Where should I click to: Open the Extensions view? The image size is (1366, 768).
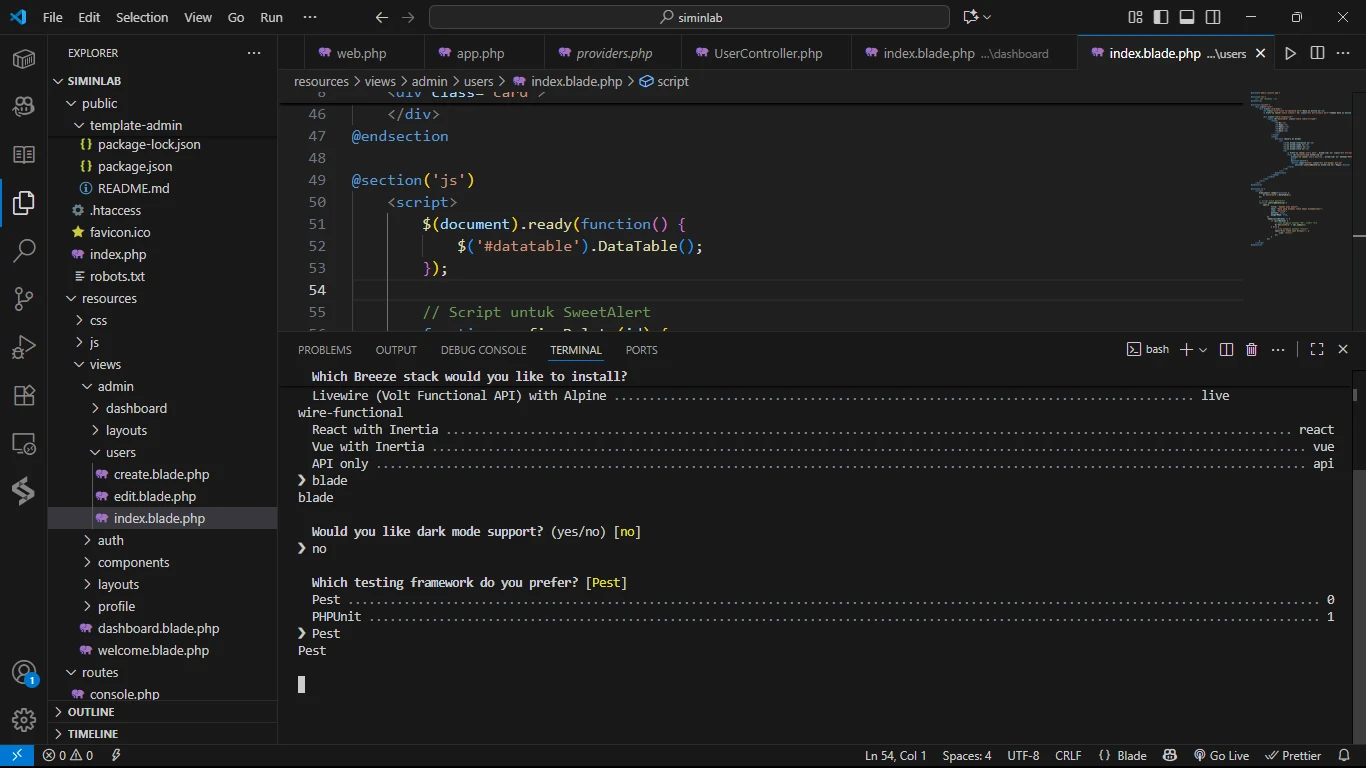[24, 395]
